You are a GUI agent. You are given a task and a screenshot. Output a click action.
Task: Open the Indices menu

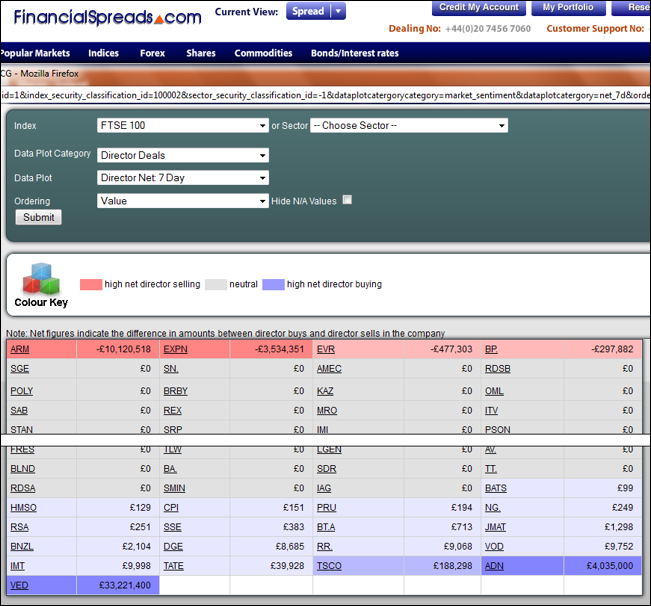point(103,53)
